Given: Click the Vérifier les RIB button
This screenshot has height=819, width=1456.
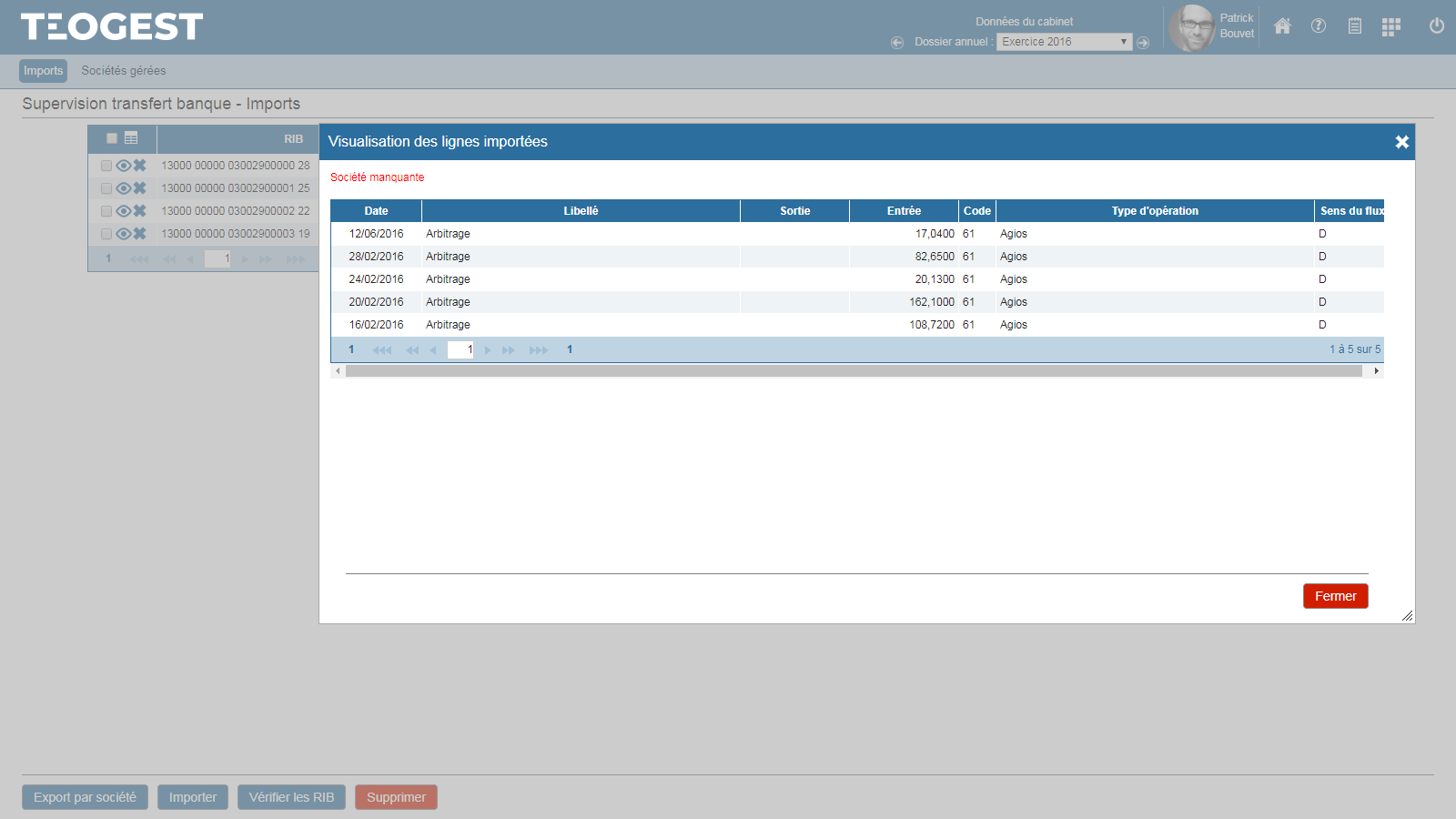Looking at the screenshot, I should (291, 797).
